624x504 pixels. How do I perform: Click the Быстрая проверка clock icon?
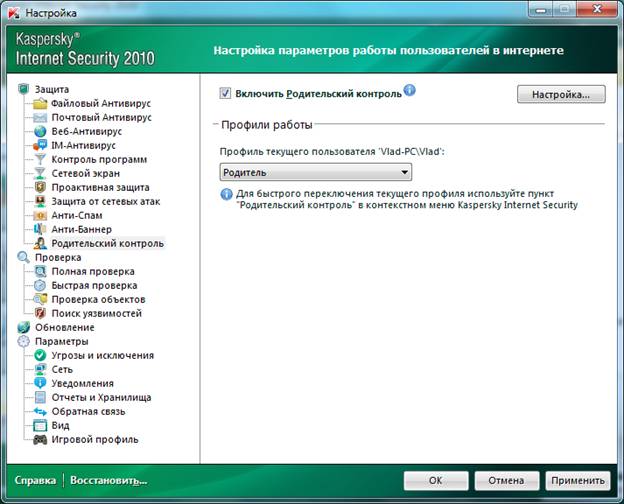pos(40,285)
